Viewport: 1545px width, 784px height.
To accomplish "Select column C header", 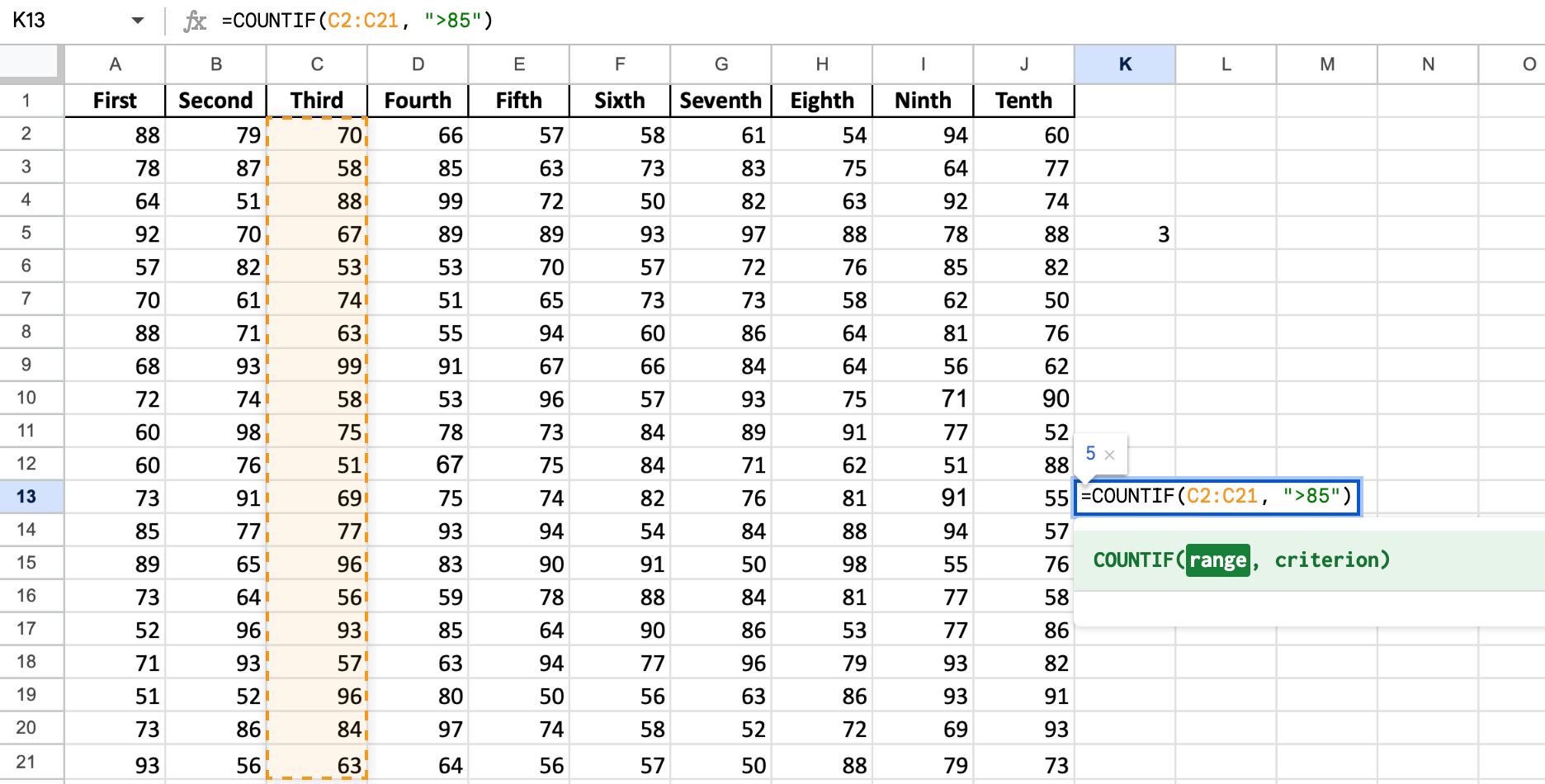I will 317,64.
